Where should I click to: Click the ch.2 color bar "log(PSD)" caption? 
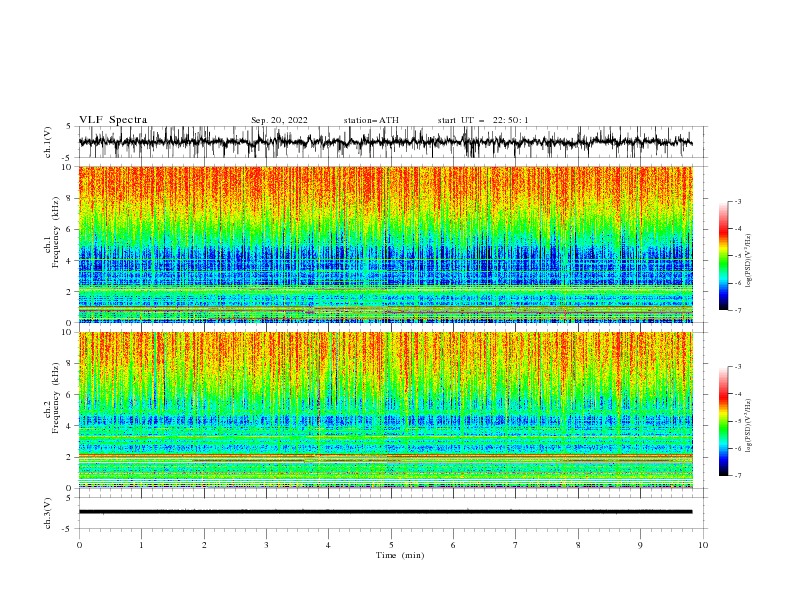(749, 426)
